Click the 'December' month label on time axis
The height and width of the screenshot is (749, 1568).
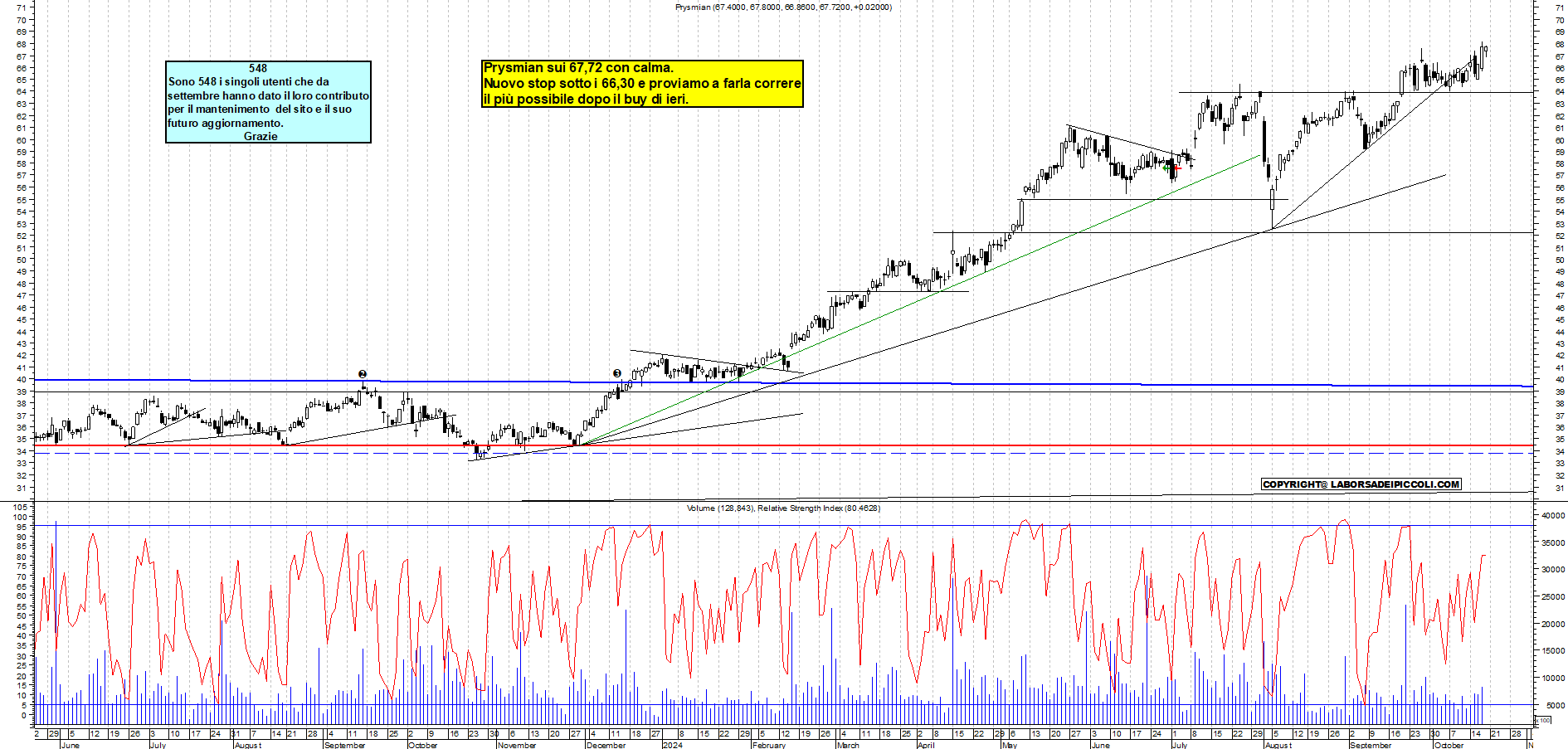pyautogui.click(x=606, y=745)
